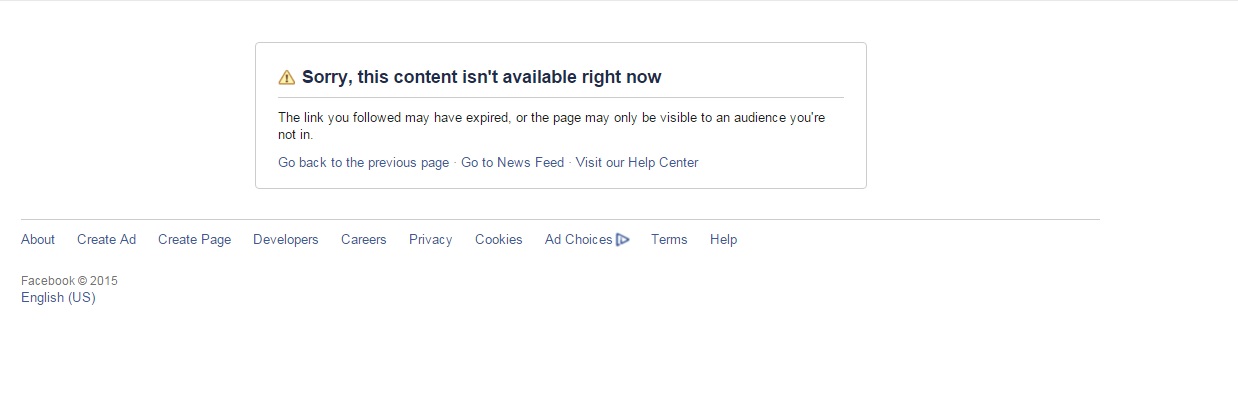Select the Create Page footer link
The width and height of the screenshot is (1238, 415).
[x=194, y=240]
